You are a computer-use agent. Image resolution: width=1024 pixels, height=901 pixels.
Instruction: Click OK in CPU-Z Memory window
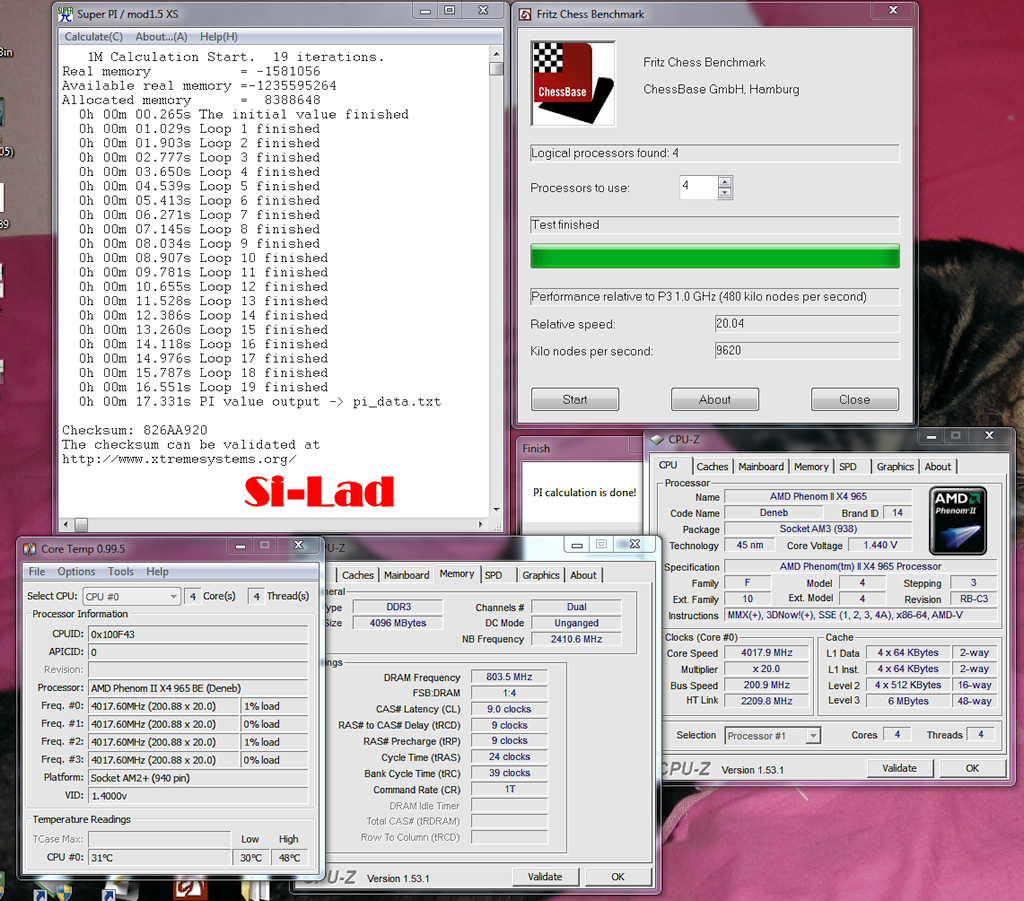point(618,877)
